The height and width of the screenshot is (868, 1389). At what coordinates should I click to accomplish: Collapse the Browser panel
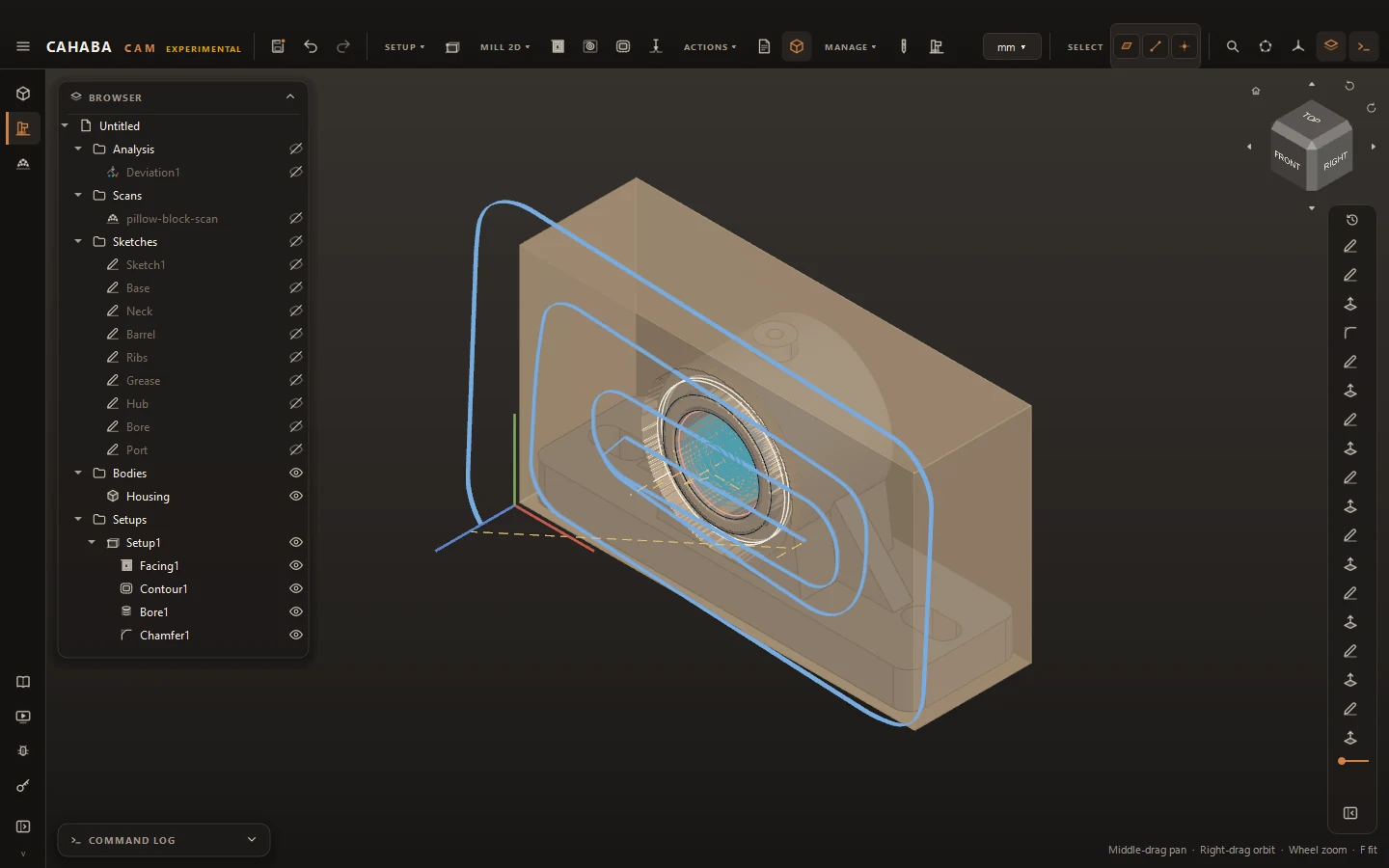290,96
